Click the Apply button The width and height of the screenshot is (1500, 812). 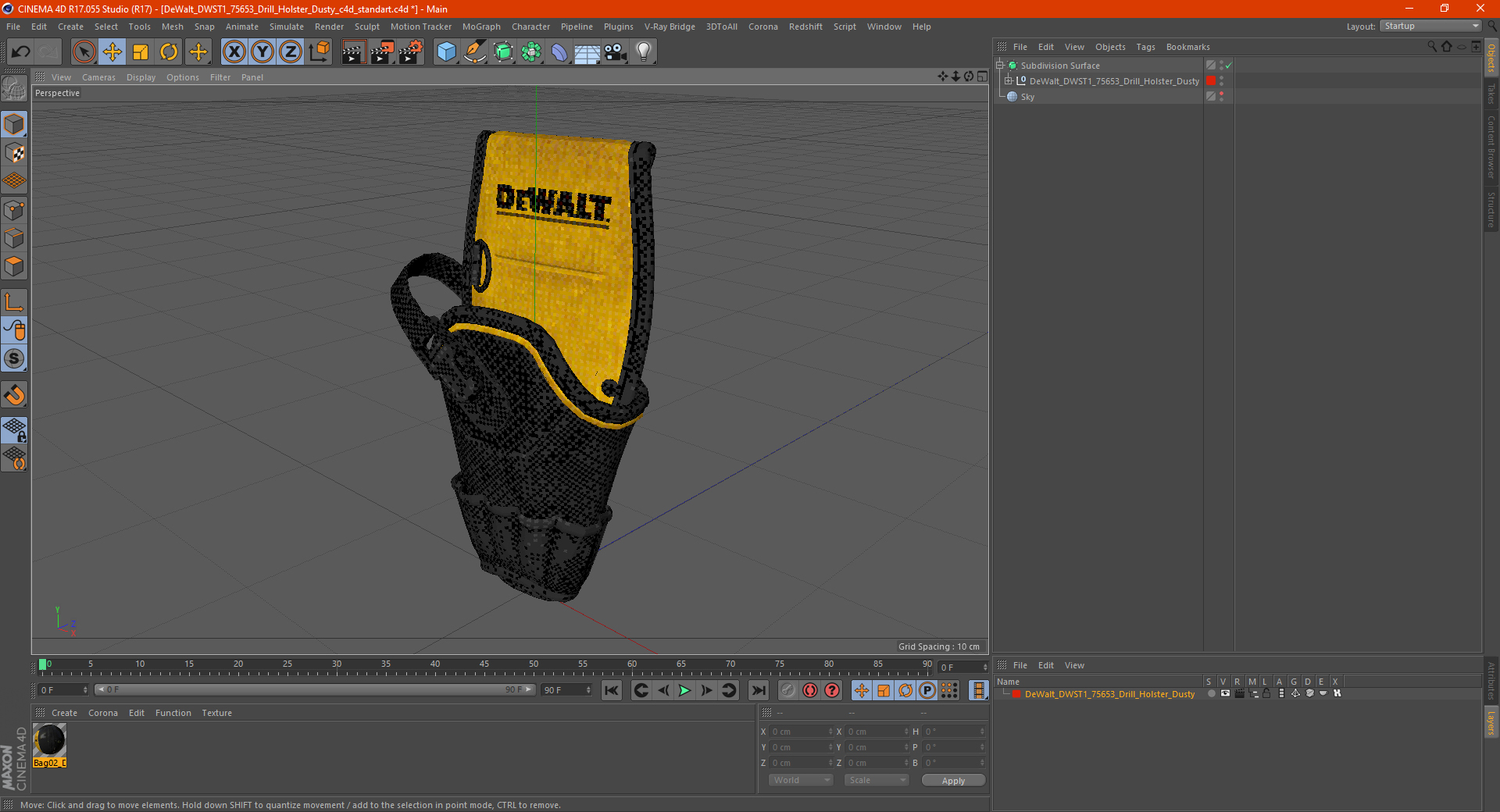[x=953, y=781]
